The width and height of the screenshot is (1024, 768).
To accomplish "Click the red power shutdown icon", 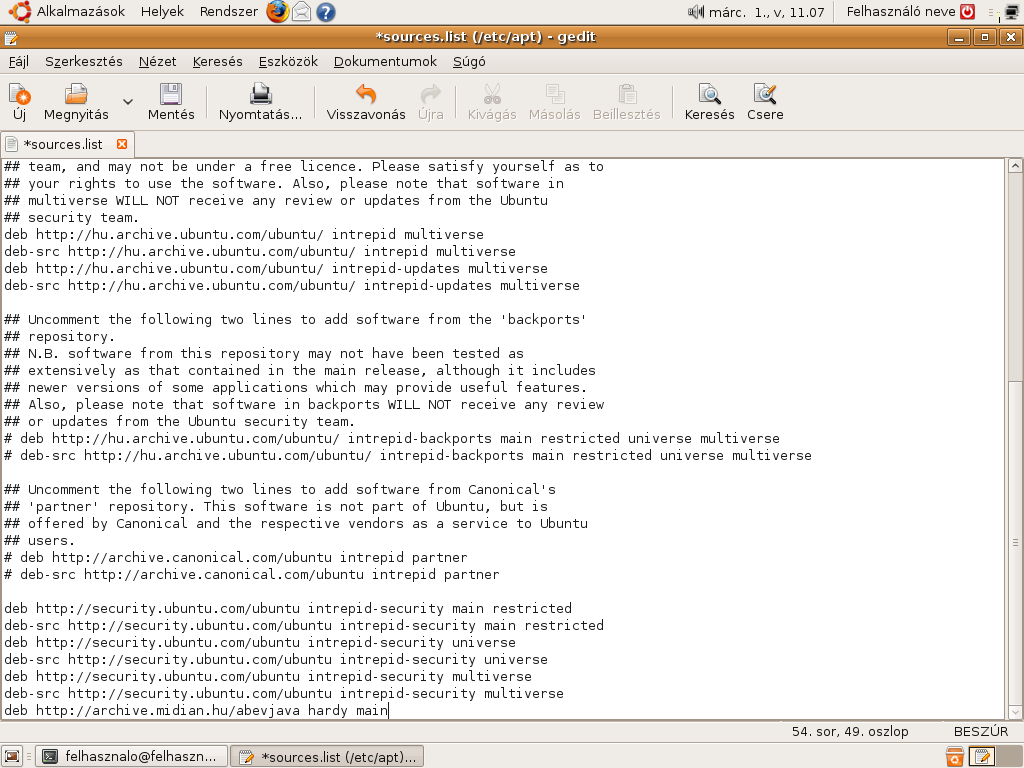I will click(968, 11).
